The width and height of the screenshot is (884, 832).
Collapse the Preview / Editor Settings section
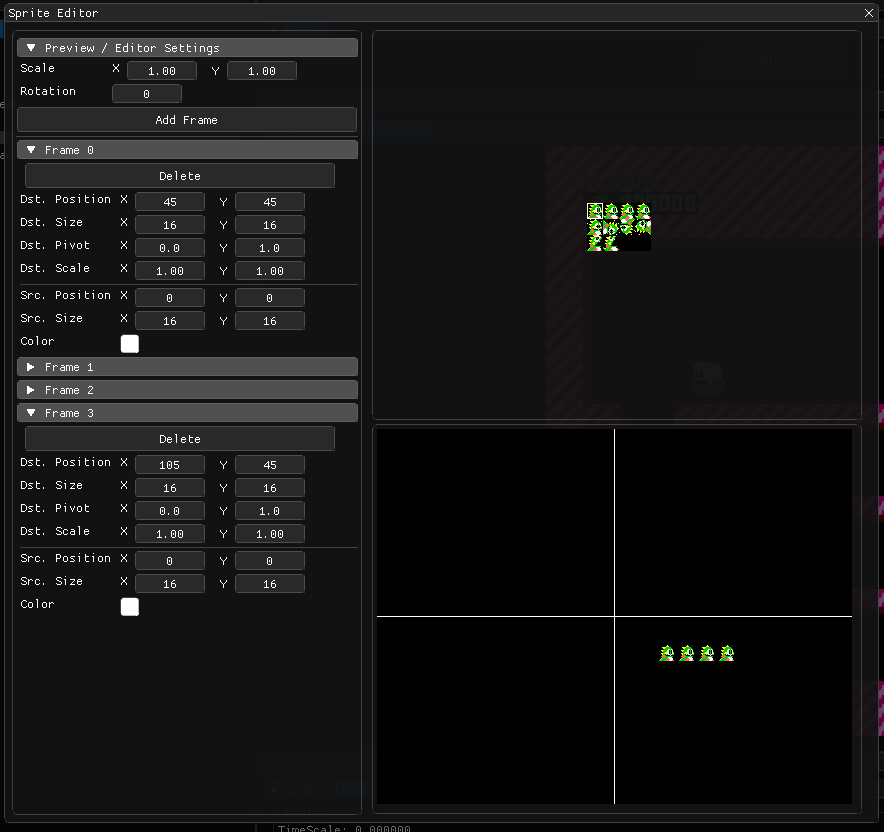[187, 48]
